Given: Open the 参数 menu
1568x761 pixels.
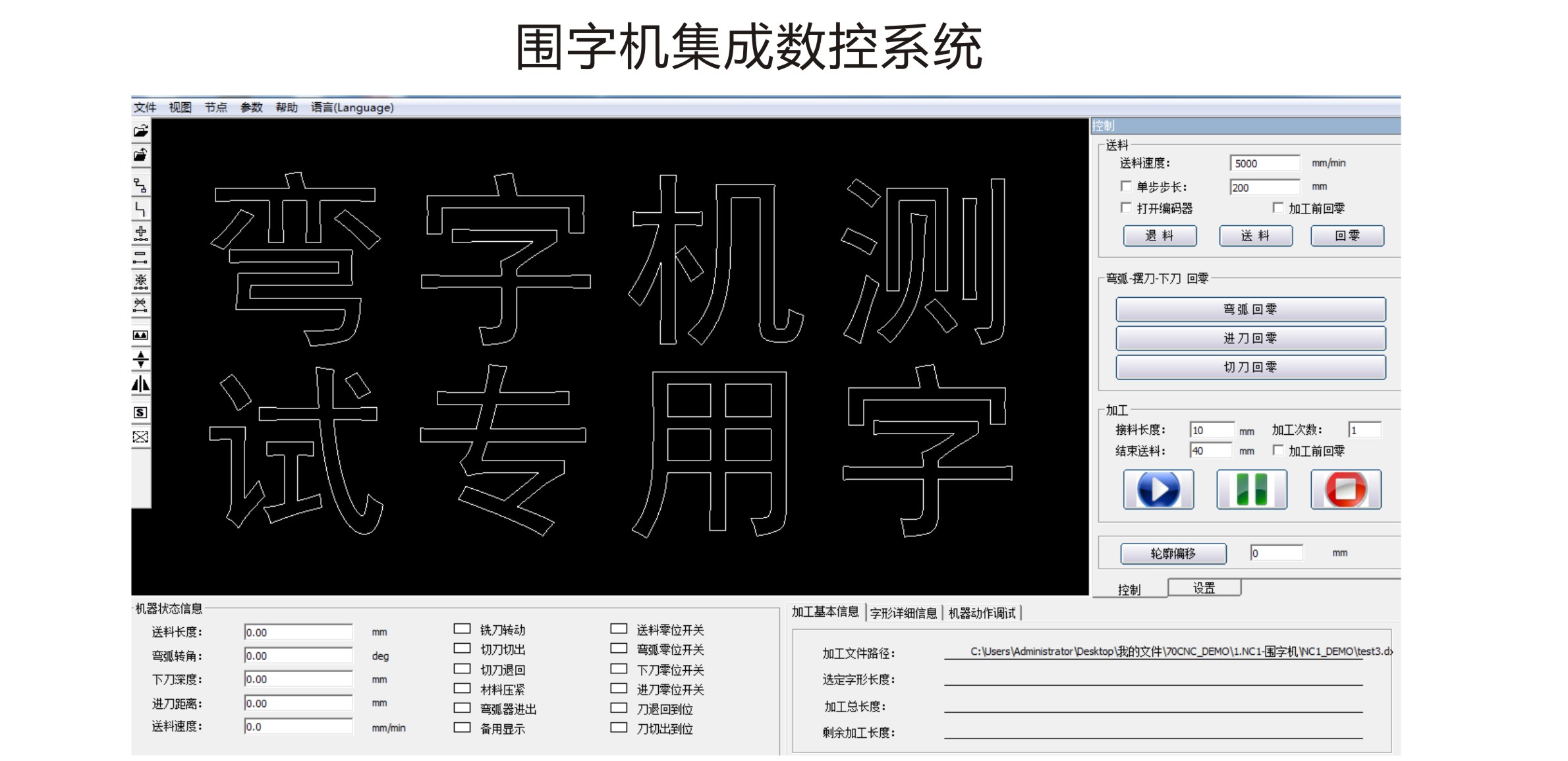Looking at the screenshot, I should (x=251, y=107).
